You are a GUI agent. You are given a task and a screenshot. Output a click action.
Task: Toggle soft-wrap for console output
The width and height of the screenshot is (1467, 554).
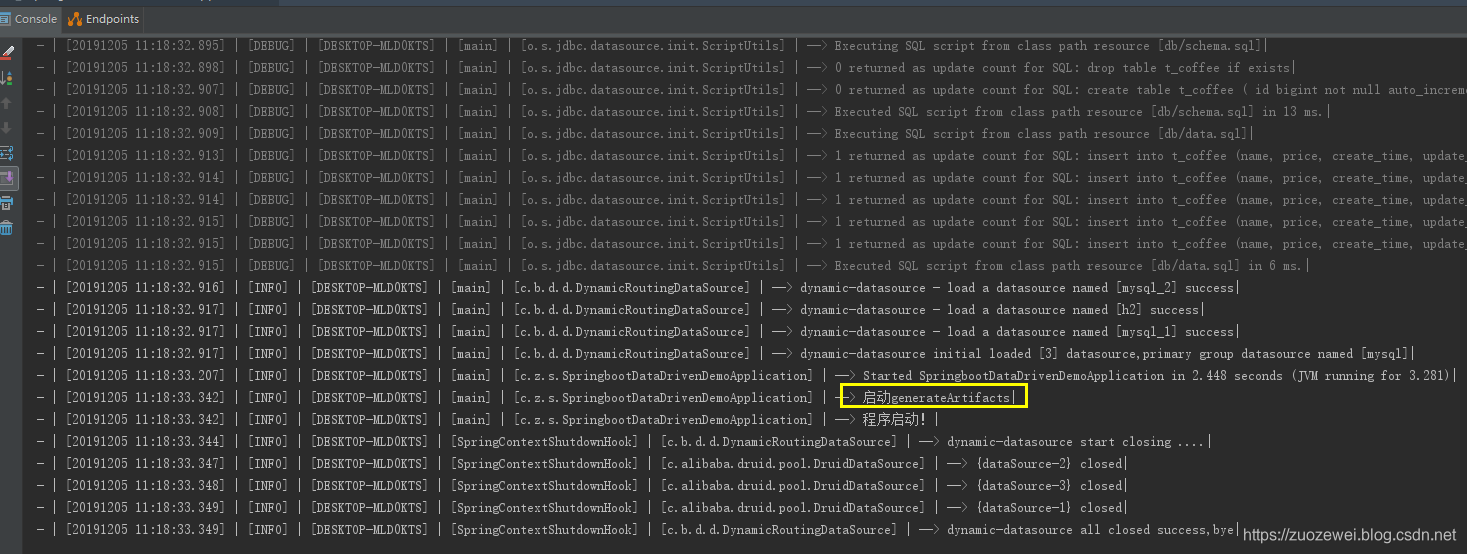[x=7, y=152]
